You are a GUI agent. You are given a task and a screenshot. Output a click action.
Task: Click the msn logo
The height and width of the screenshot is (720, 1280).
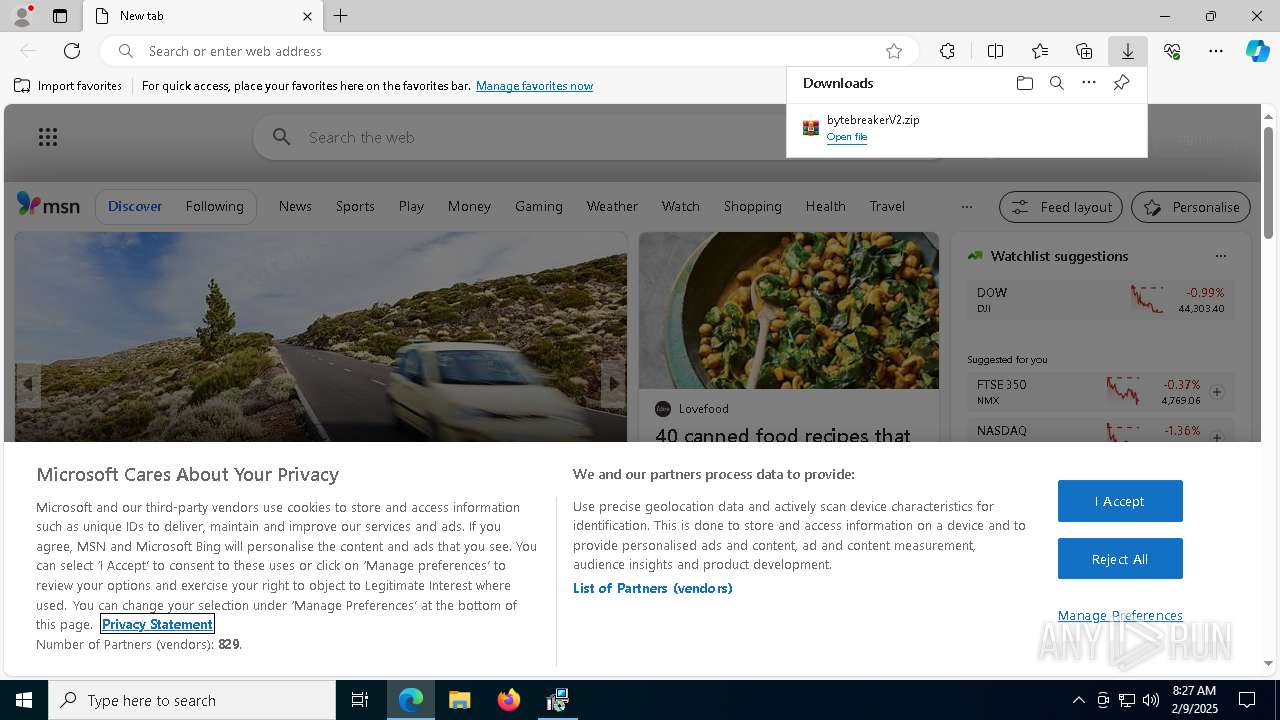coord(48,205)
